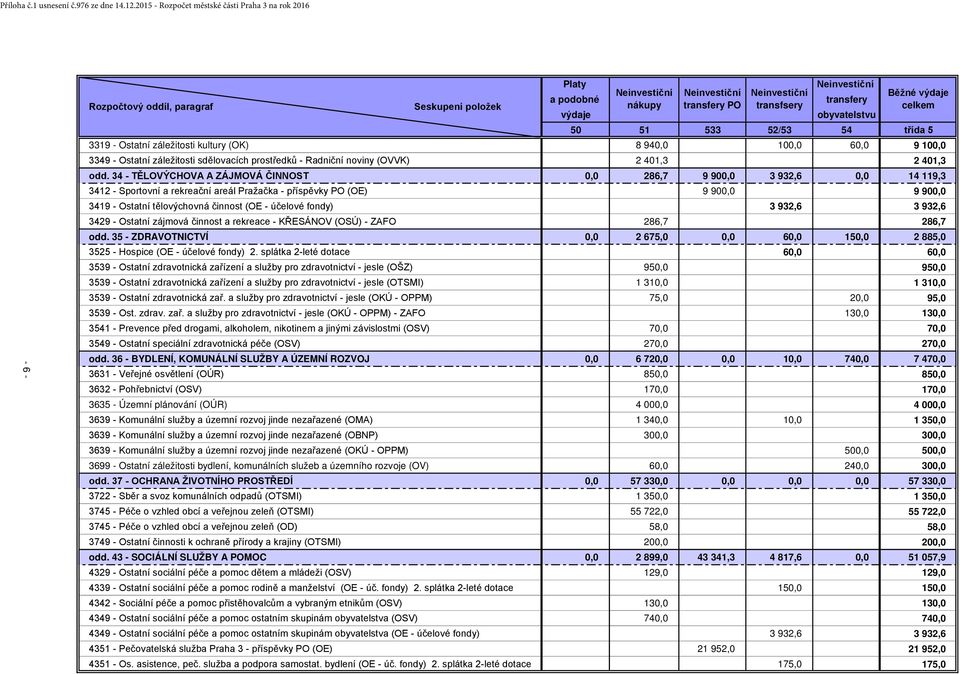Click the value '2 675,0' in odd. 35
The width and height of the screenshot is (960, 674).
click(652, 237)
